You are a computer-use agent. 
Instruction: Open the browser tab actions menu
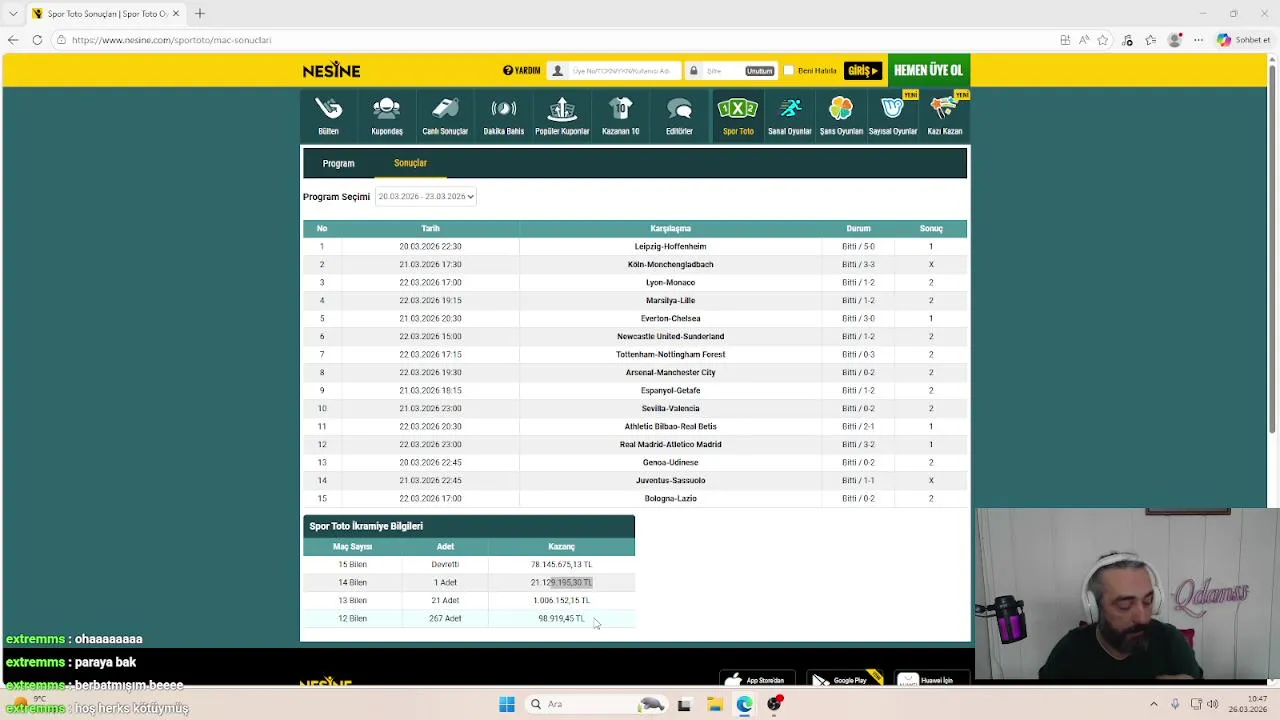pyautogui.click(x=12, y=14)
